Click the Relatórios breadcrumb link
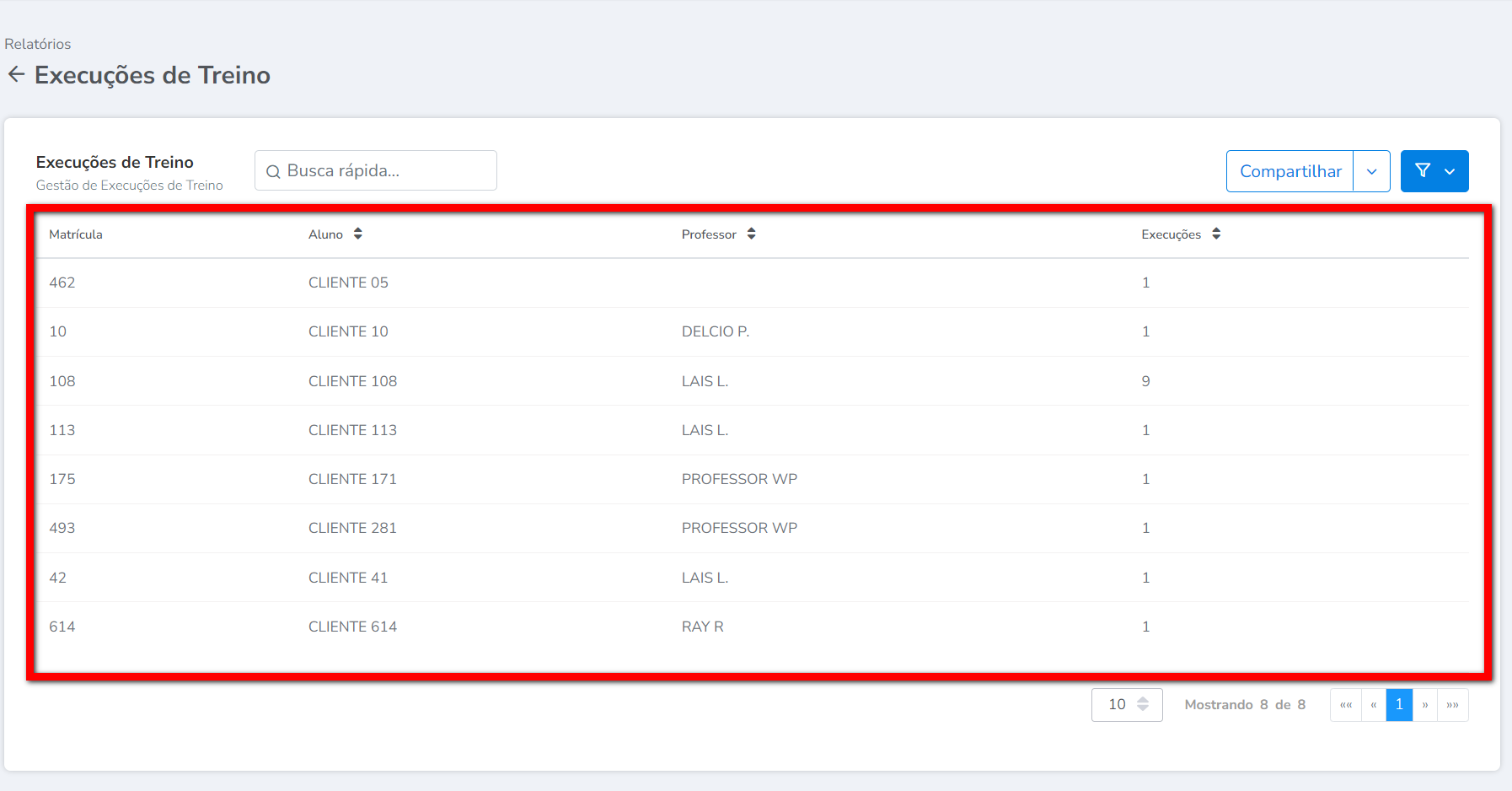This screenshot has width=1512, height=791. (x=38, y=44)
